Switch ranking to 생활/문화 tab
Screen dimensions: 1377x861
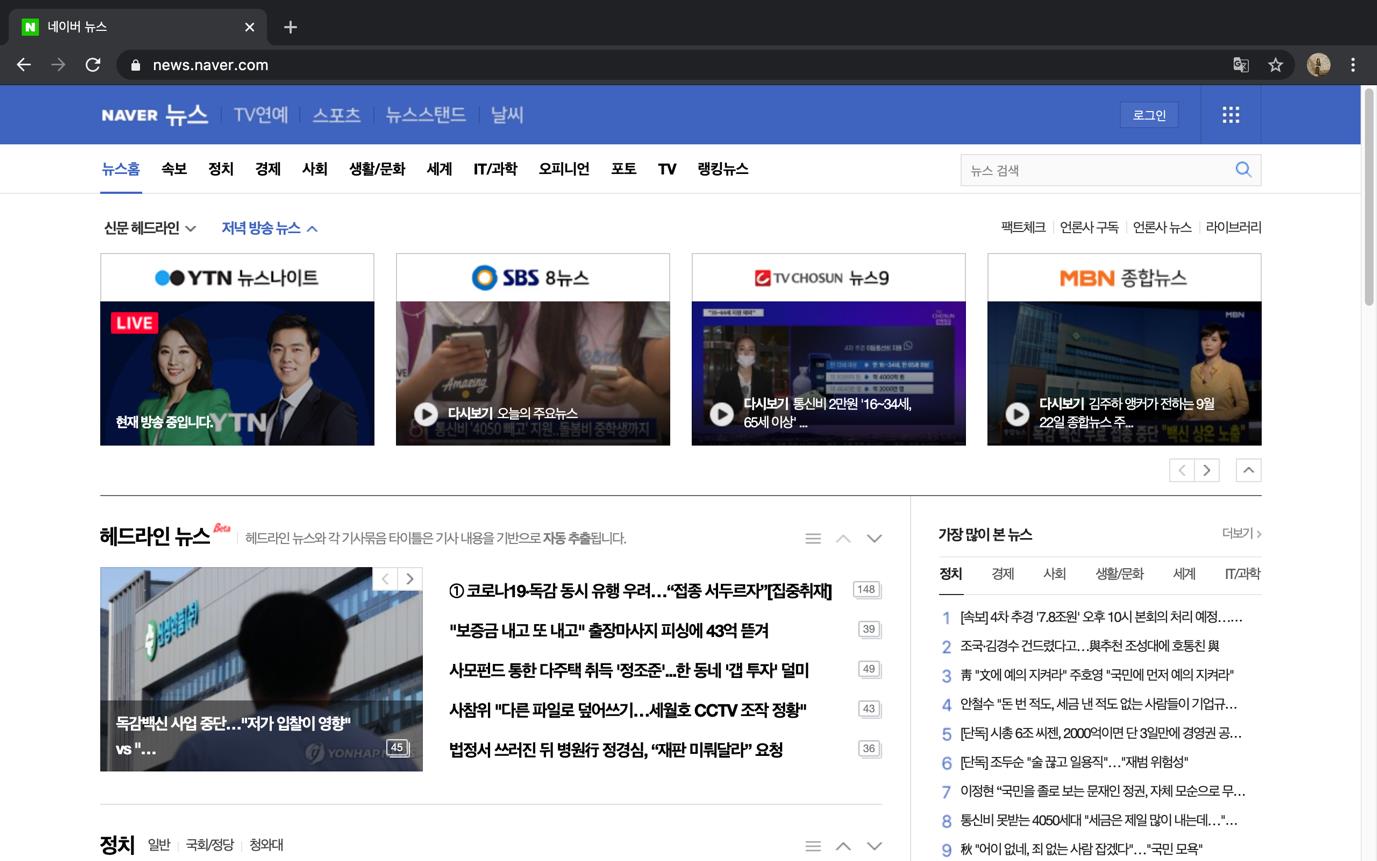1119,573
